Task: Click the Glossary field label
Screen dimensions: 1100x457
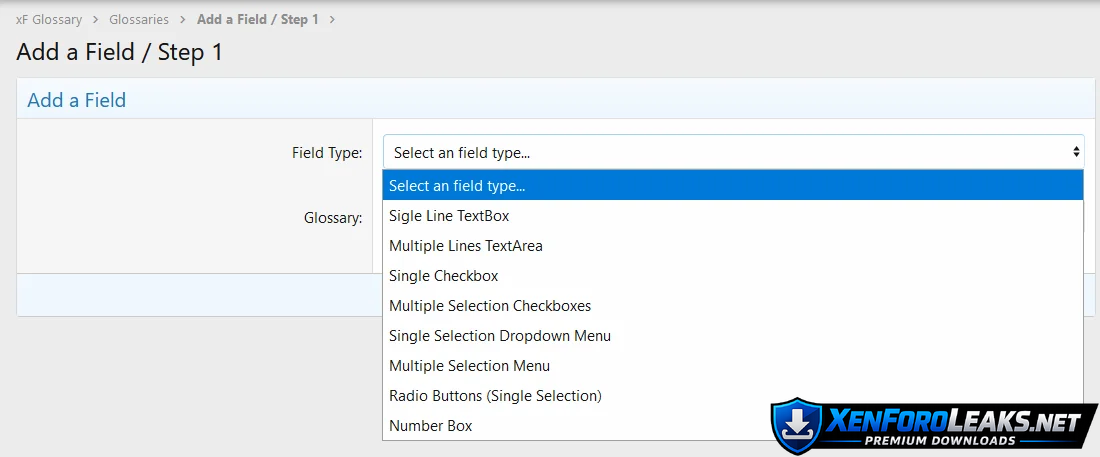Action: coord(332,217)
